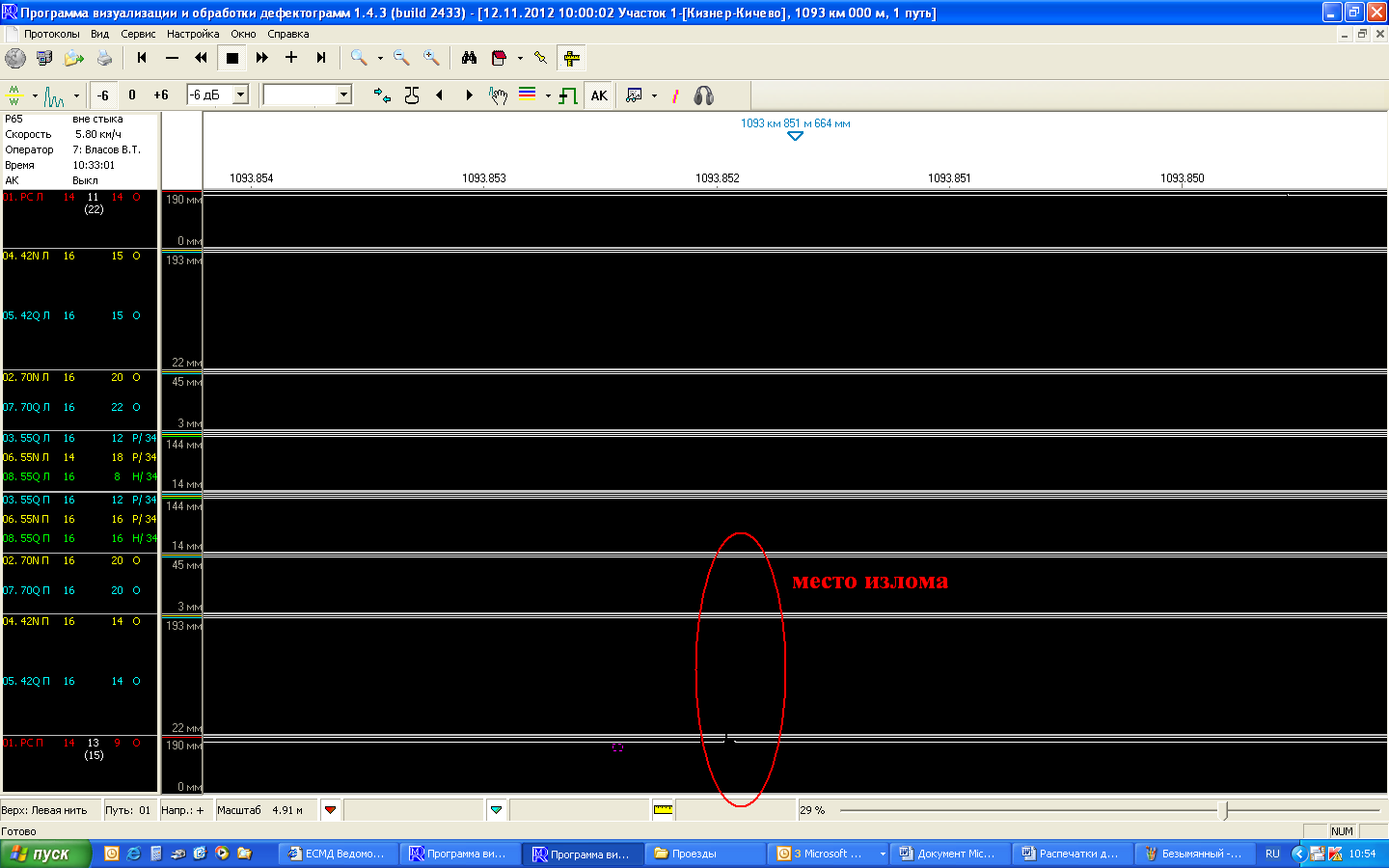Screen dimensions: 1389x868
Task: Open the Настройка menu
Action: pyautogui.click(x=193, y=34)
